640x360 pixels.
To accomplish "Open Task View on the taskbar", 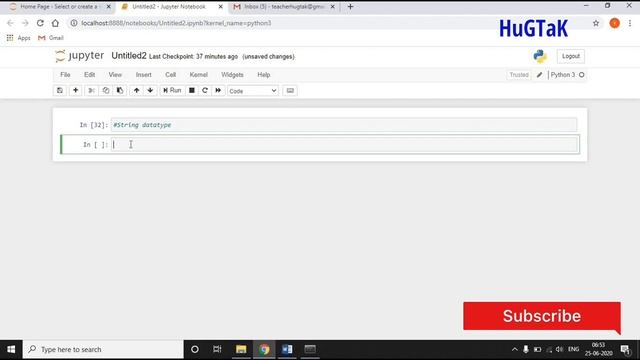I will (x=217, y=349).
